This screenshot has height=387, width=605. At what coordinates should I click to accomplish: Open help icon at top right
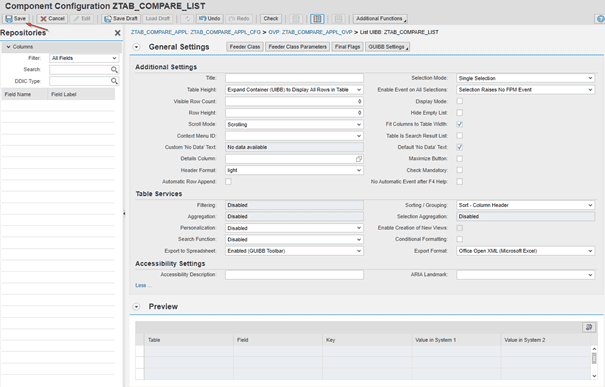pyautogui.click(x=600, y=19)
